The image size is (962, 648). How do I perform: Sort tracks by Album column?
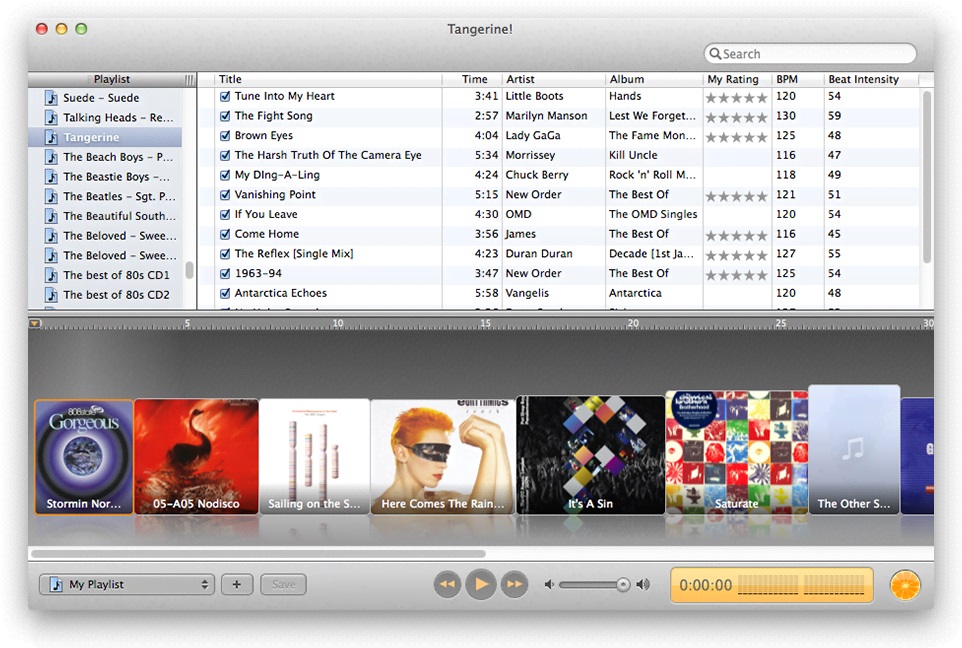pos(653,79)
